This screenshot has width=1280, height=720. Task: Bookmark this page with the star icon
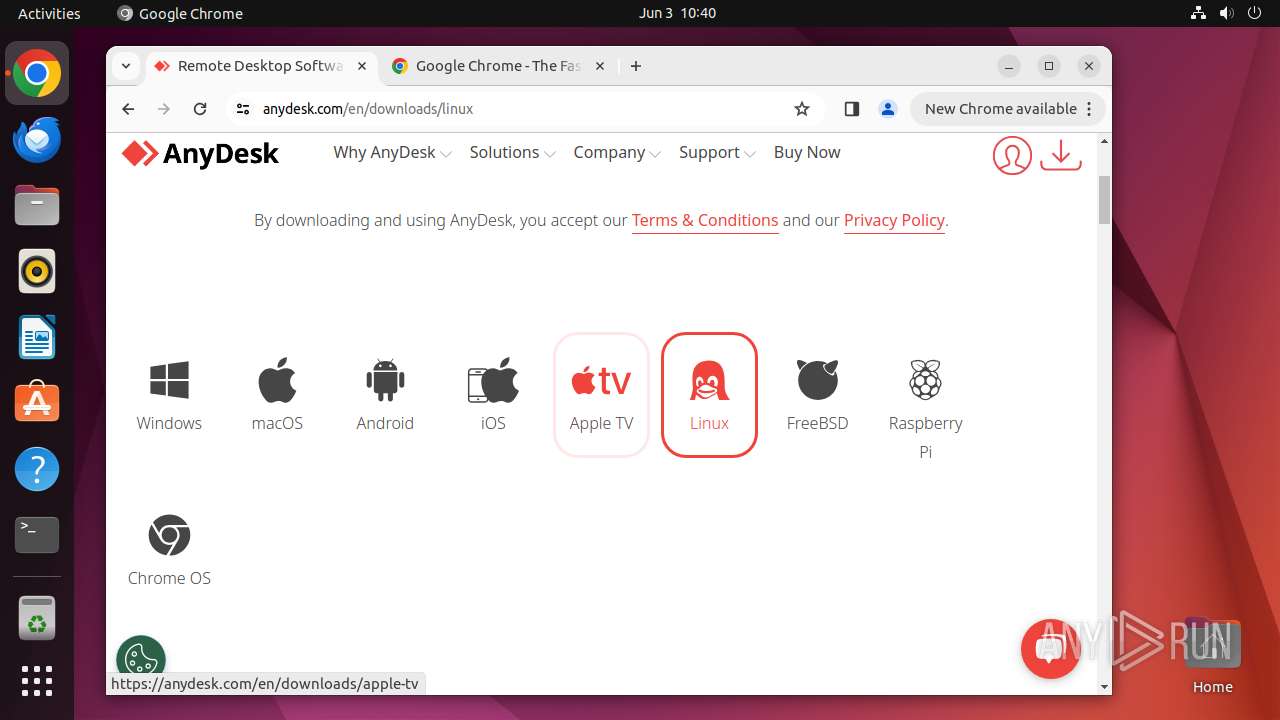point(802,109)
